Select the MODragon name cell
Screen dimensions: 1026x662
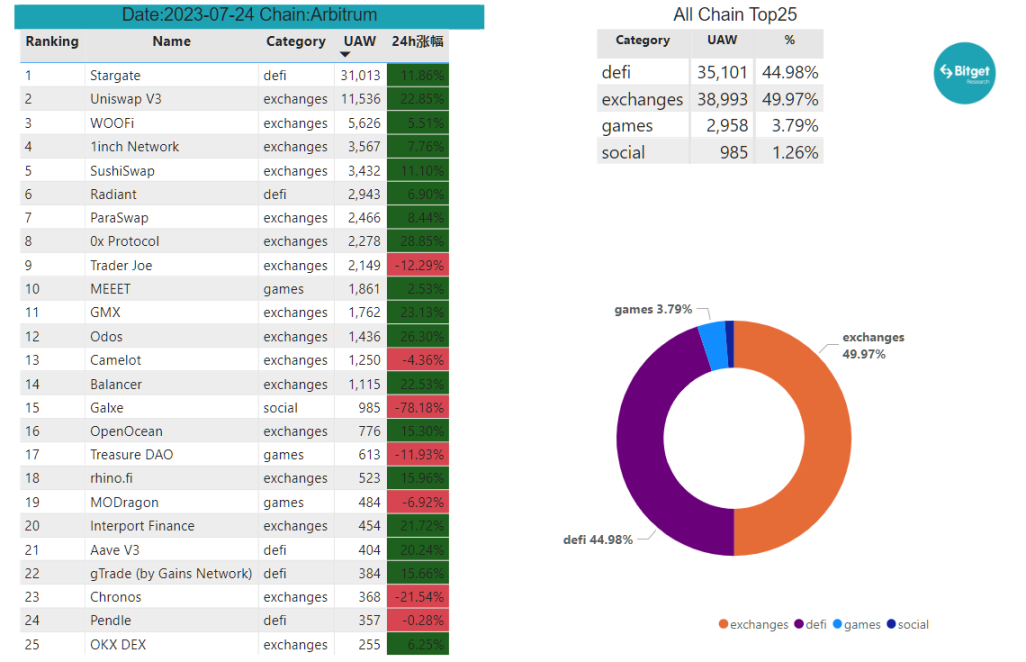[124, 502]
